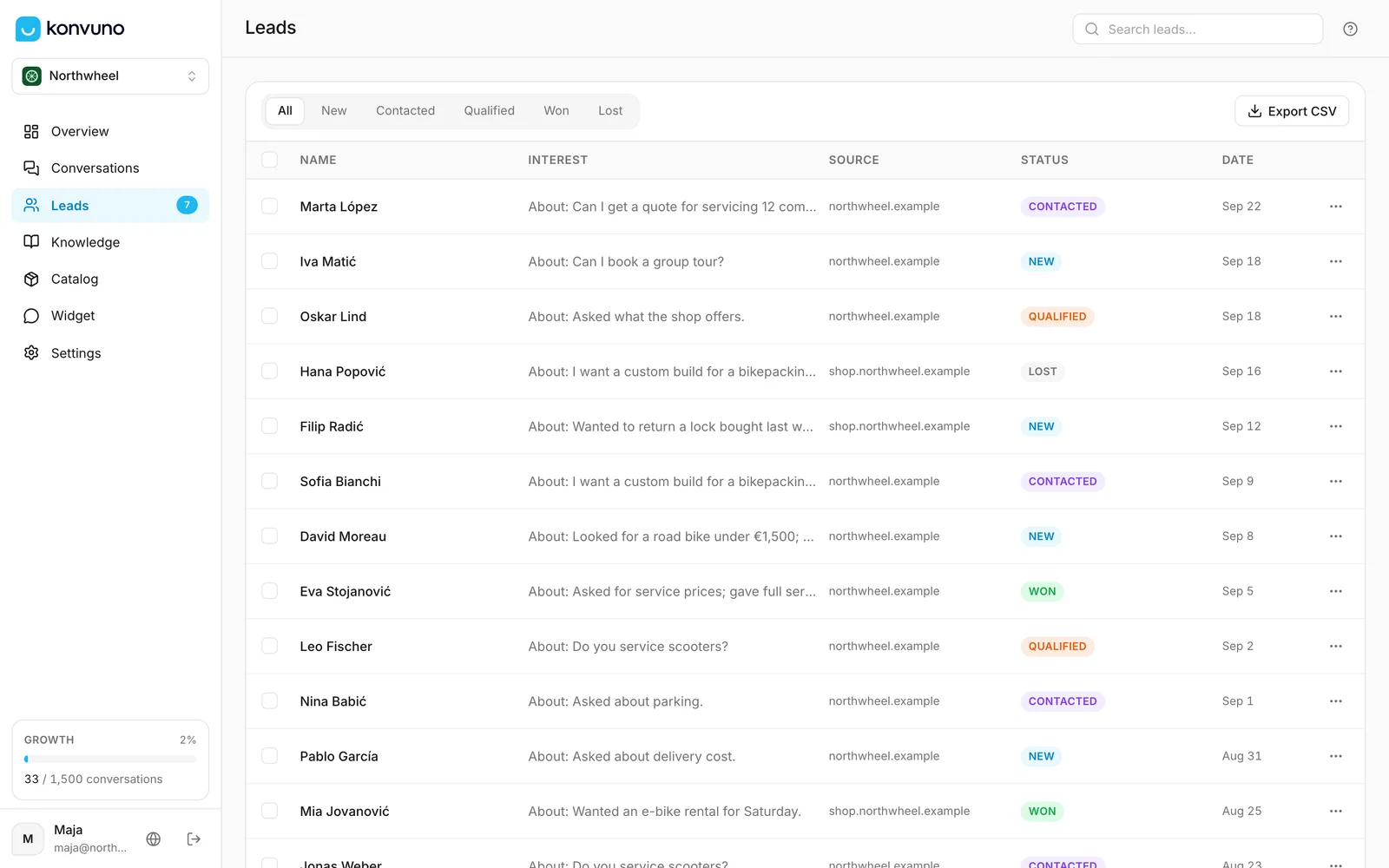The image size is (1389, 868).
Task: Click the Name column header
Action: 318,161
